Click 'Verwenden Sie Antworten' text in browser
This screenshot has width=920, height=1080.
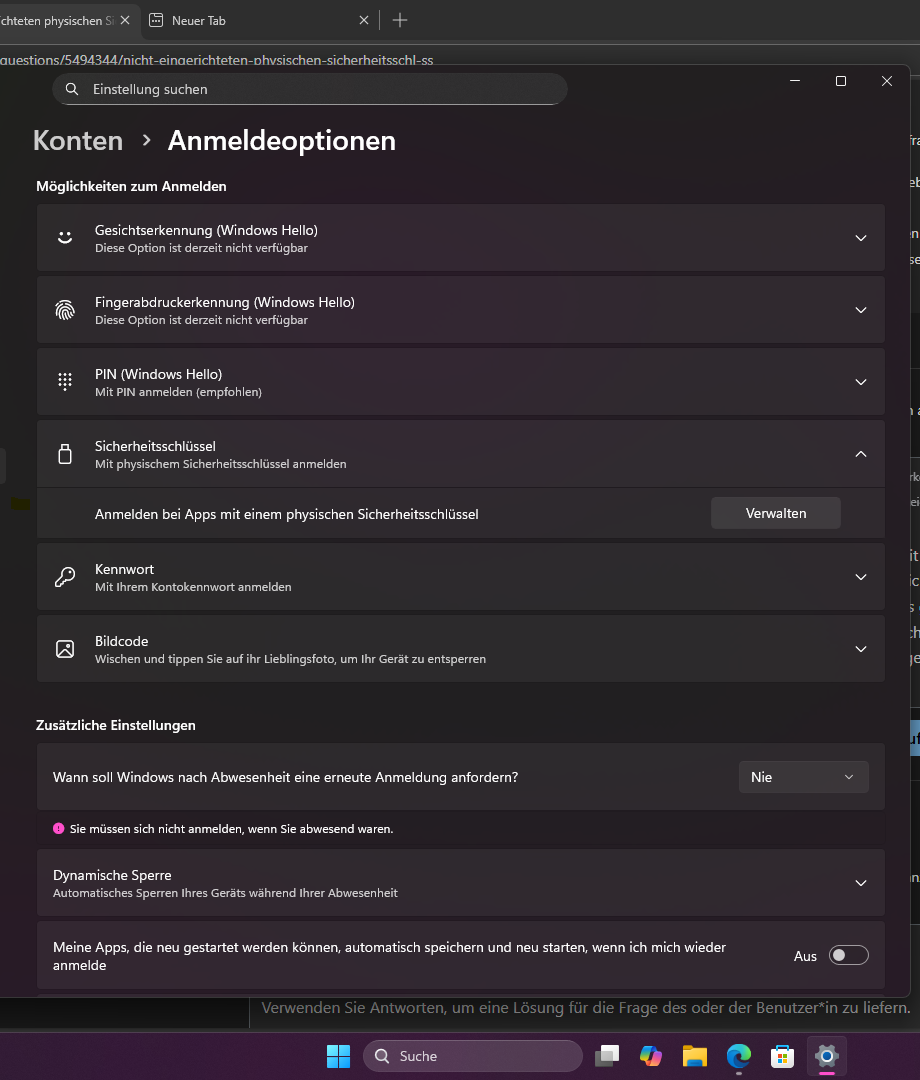tap(586, 1008)
